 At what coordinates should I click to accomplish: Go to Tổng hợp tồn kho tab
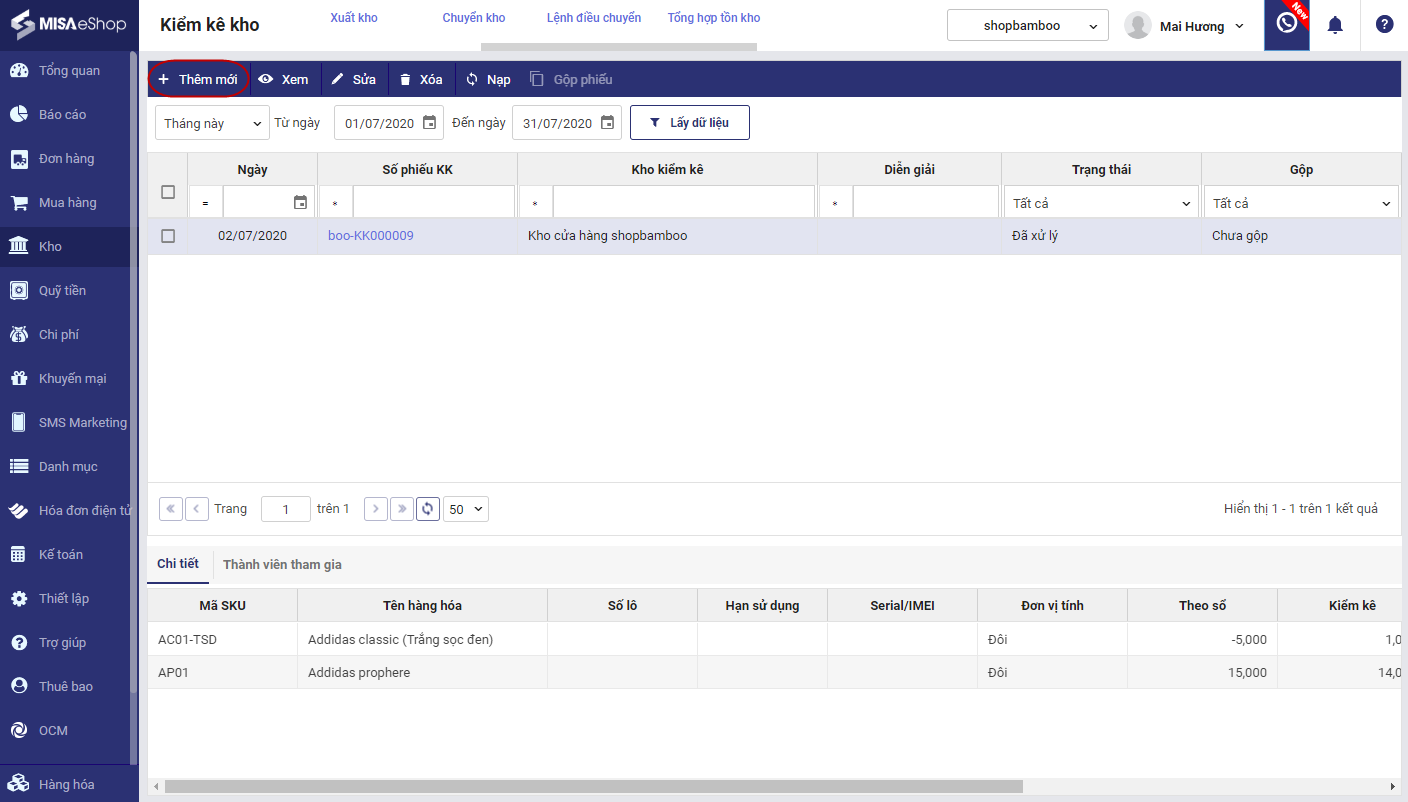pos(714,18)
